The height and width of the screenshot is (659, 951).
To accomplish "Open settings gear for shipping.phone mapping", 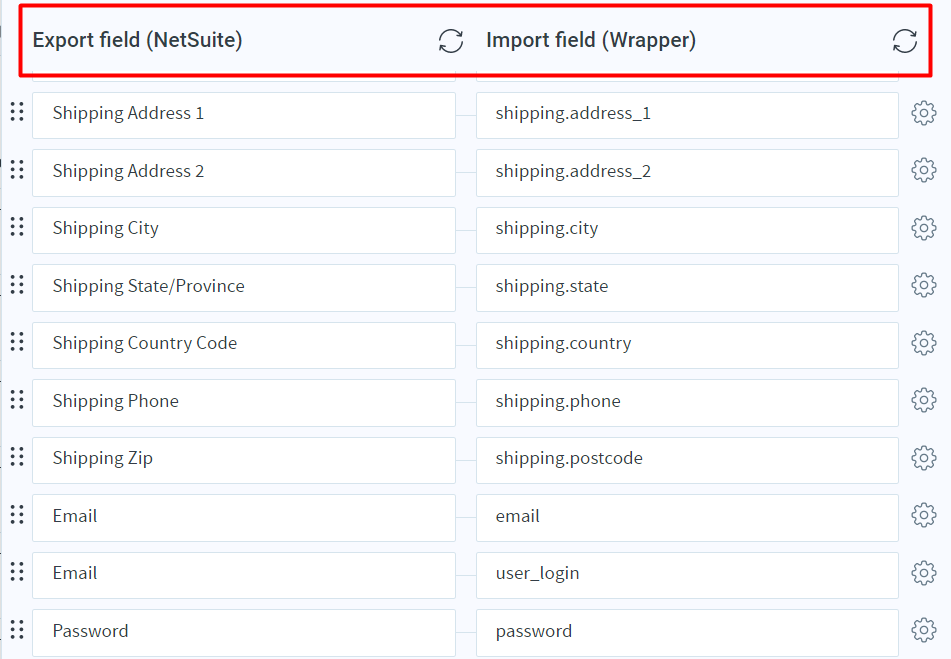I will click(x=924, y=400).
